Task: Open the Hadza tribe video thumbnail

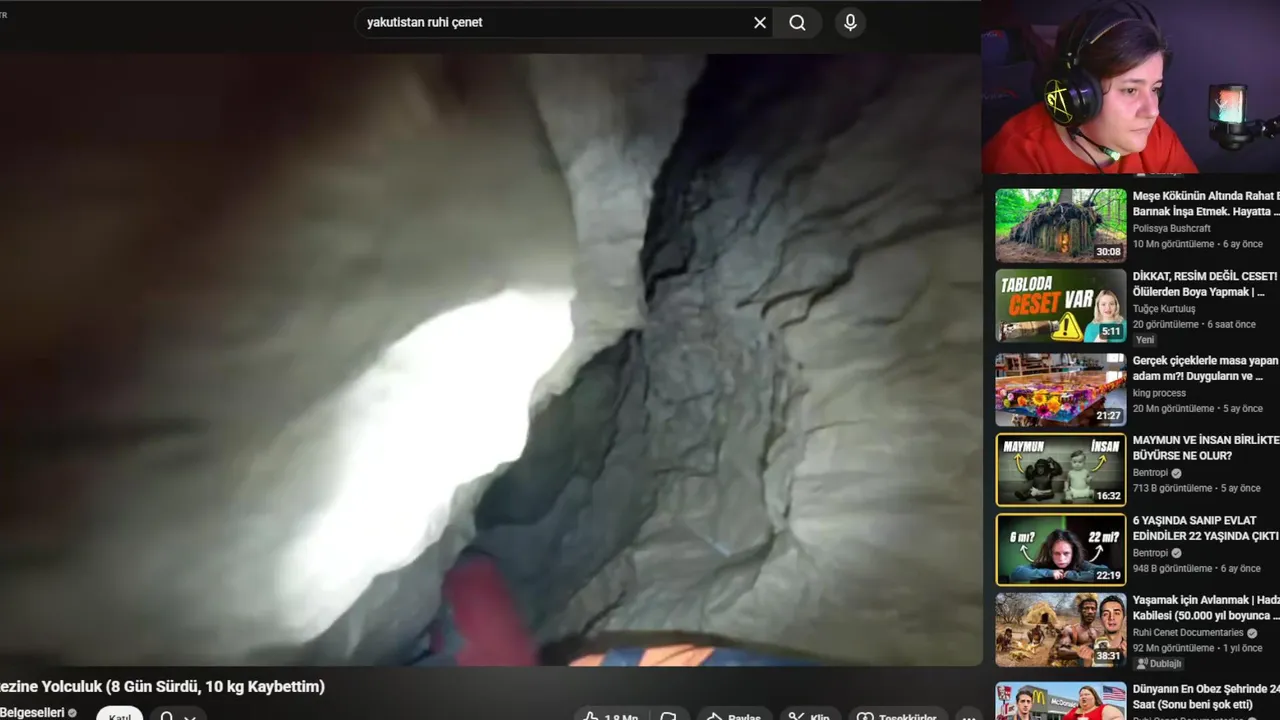Action: click(x=1061, y=630)
